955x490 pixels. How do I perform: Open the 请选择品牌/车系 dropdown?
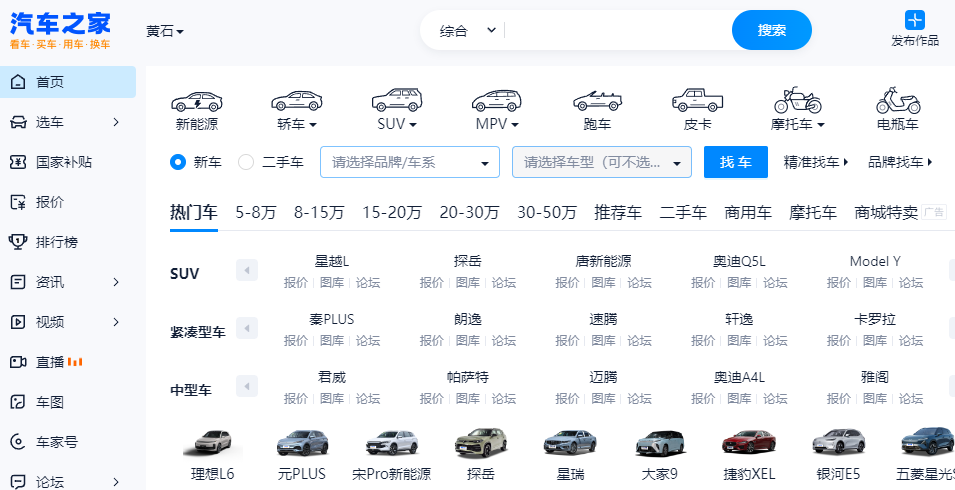pos(410,162)
